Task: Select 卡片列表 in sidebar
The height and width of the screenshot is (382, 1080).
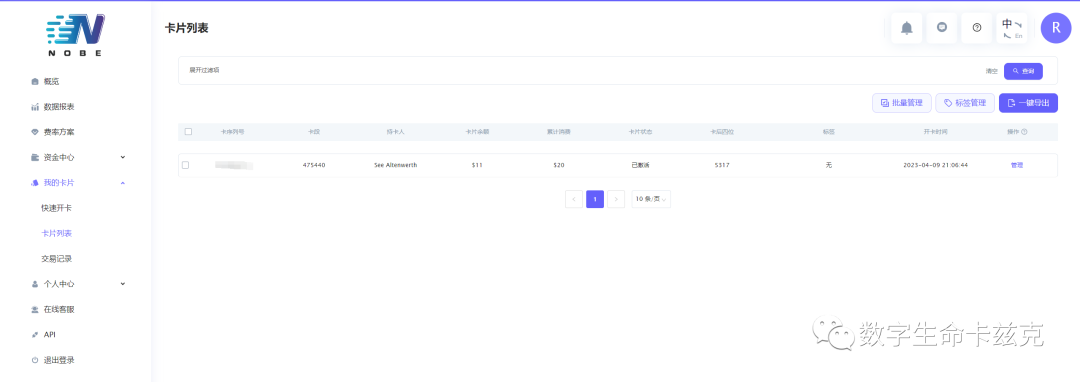Action: click(x=56, y=233)
